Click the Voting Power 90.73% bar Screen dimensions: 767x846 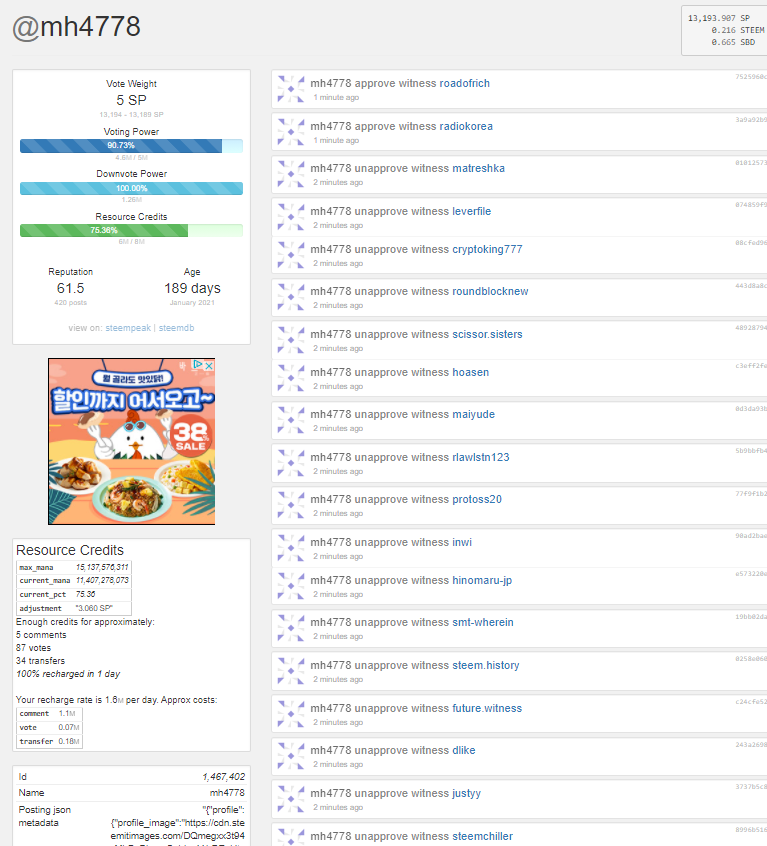click(x=132, y=146)
